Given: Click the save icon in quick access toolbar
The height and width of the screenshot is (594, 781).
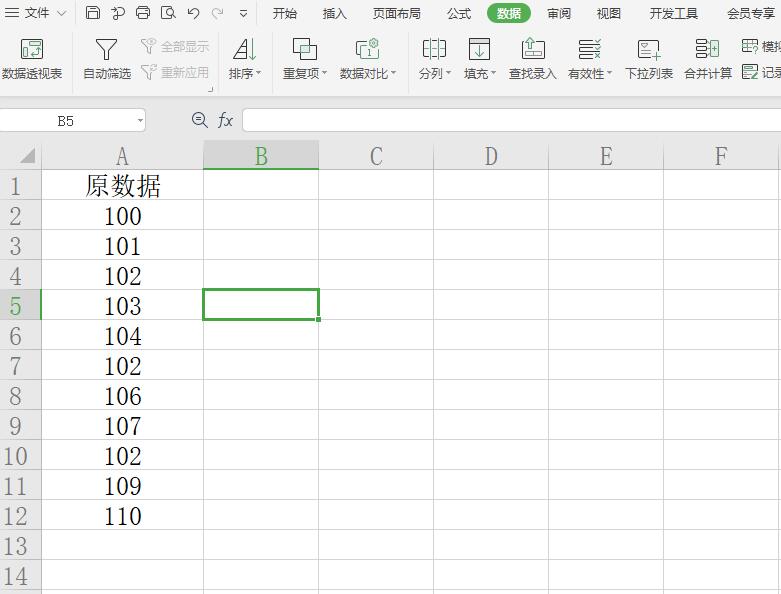Looking at the screenshot, I should (93, 13).
